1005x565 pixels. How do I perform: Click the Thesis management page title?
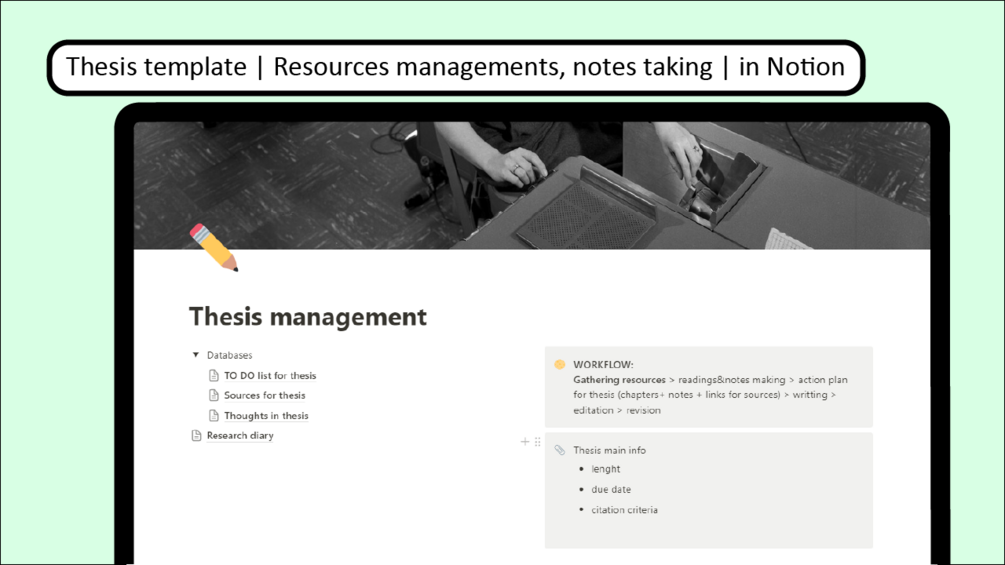(x=308, y=316)
